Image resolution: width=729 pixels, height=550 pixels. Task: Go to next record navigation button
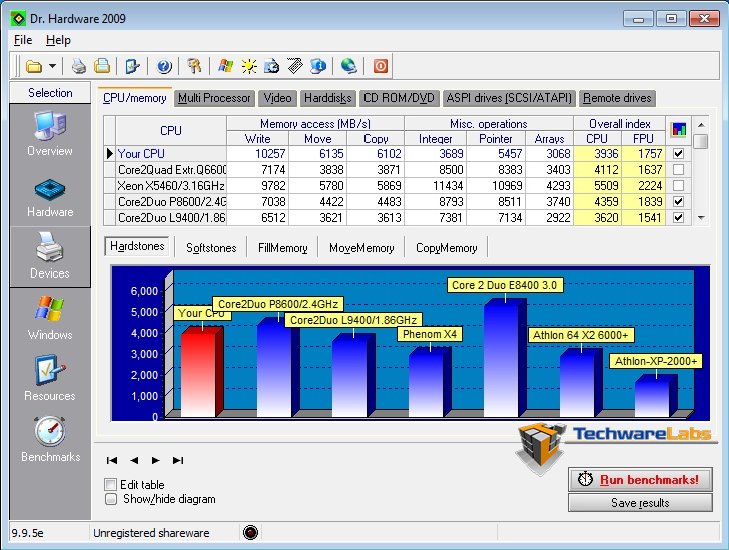click(155, 460)
